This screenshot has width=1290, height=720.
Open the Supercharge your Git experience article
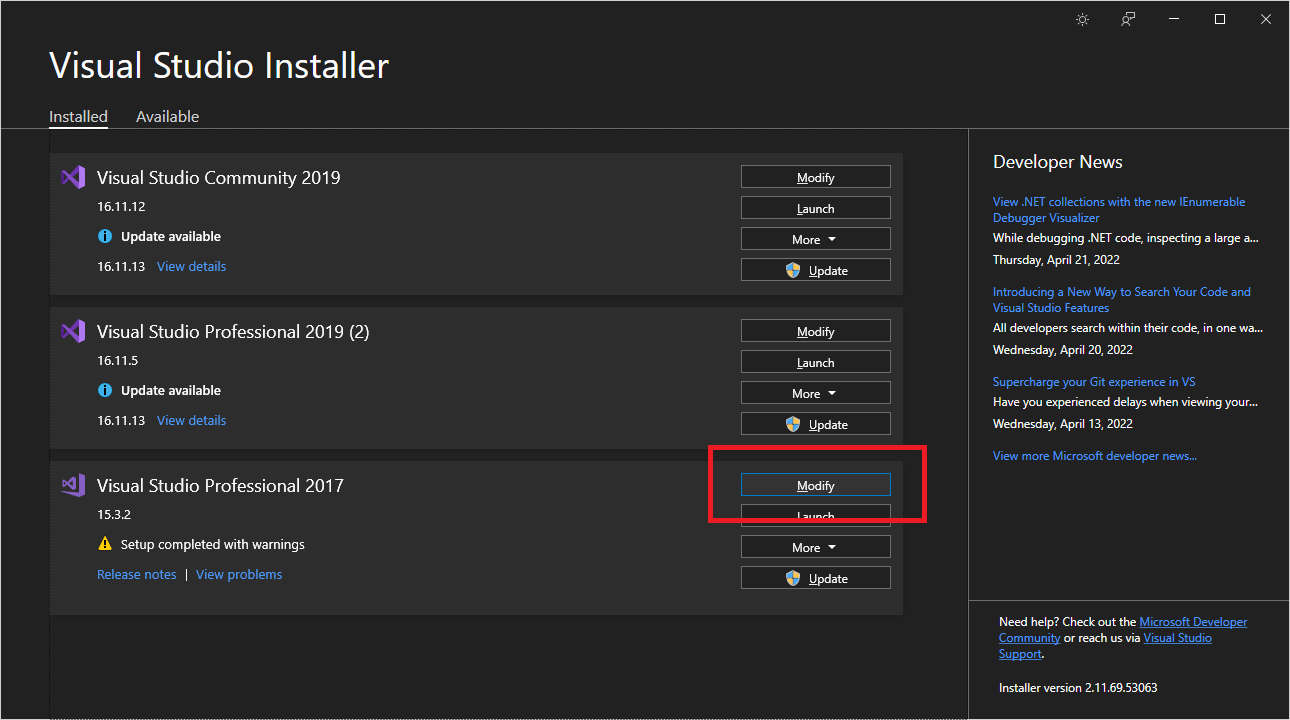click(1094, 381)
